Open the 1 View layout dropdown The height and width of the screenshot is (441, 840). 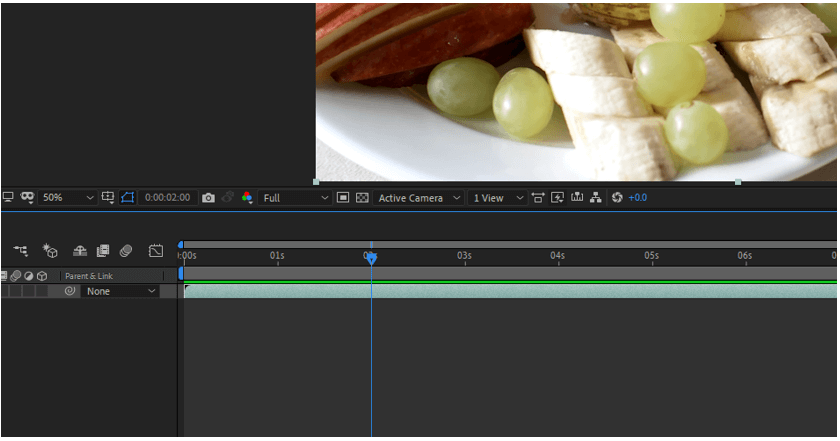point(498,198)
